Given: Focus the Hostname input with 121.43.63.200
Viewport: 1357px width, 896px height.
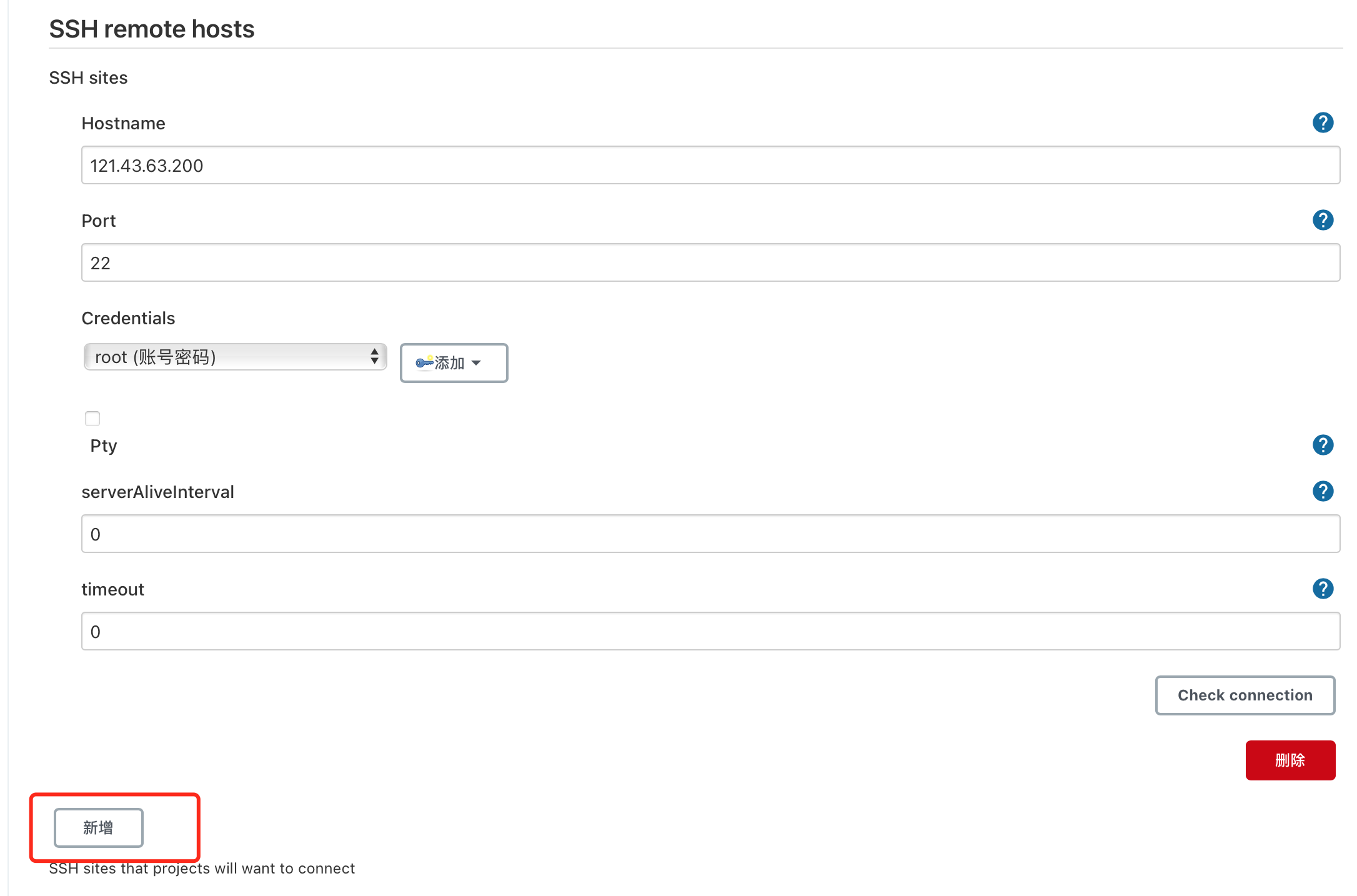Looking at the screenshot, I should coord(710,165).
